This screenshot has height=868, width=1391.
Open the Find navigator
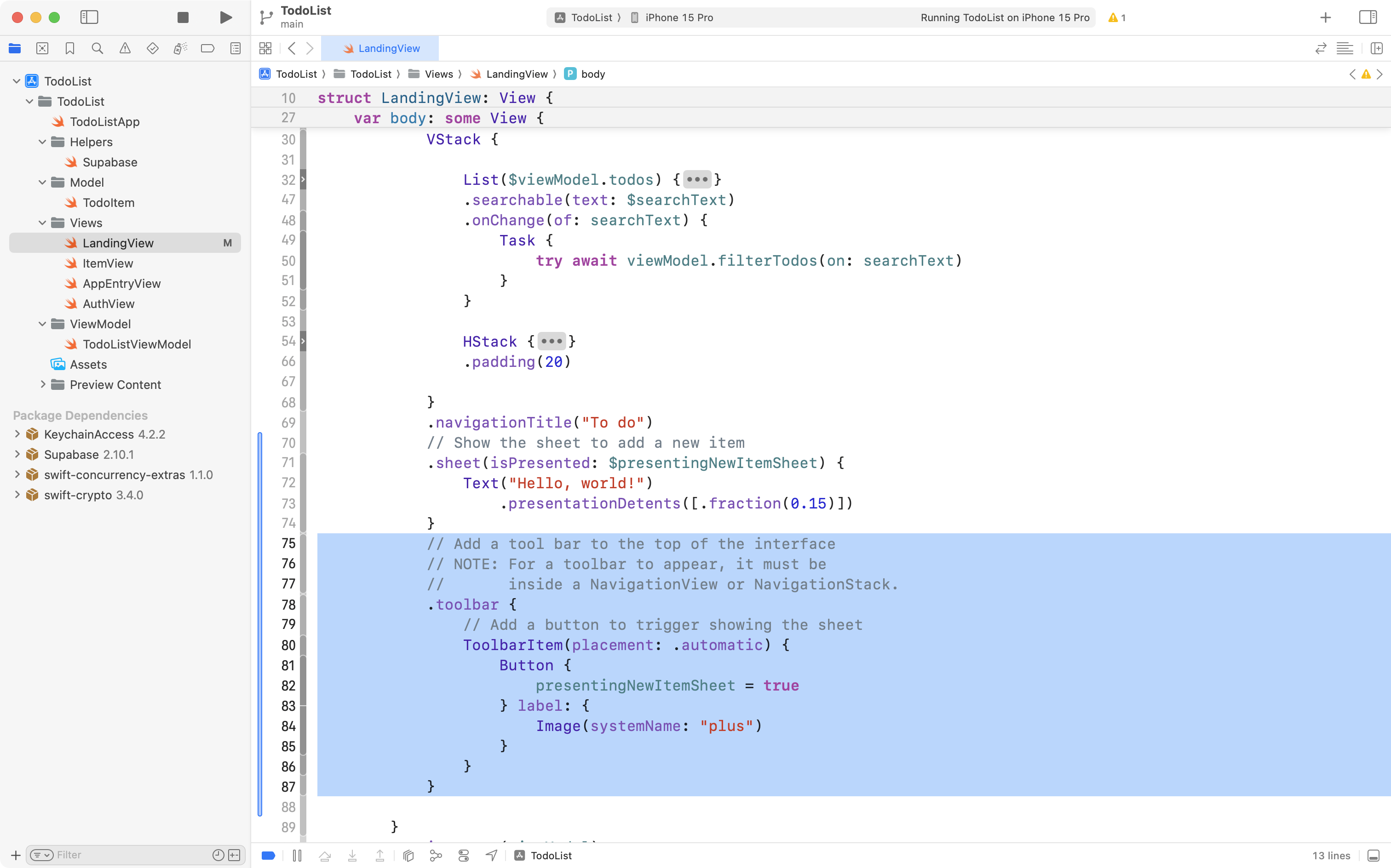click(97, 48)
